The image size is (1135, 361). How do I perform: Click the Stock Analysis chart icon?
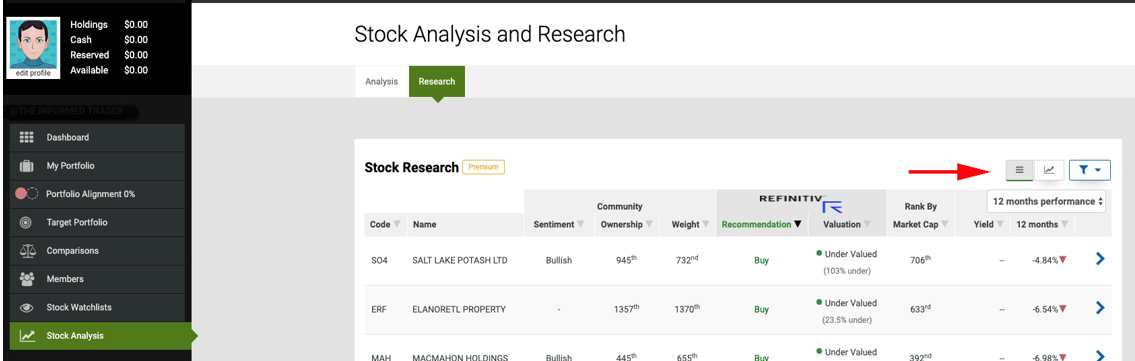27,336
